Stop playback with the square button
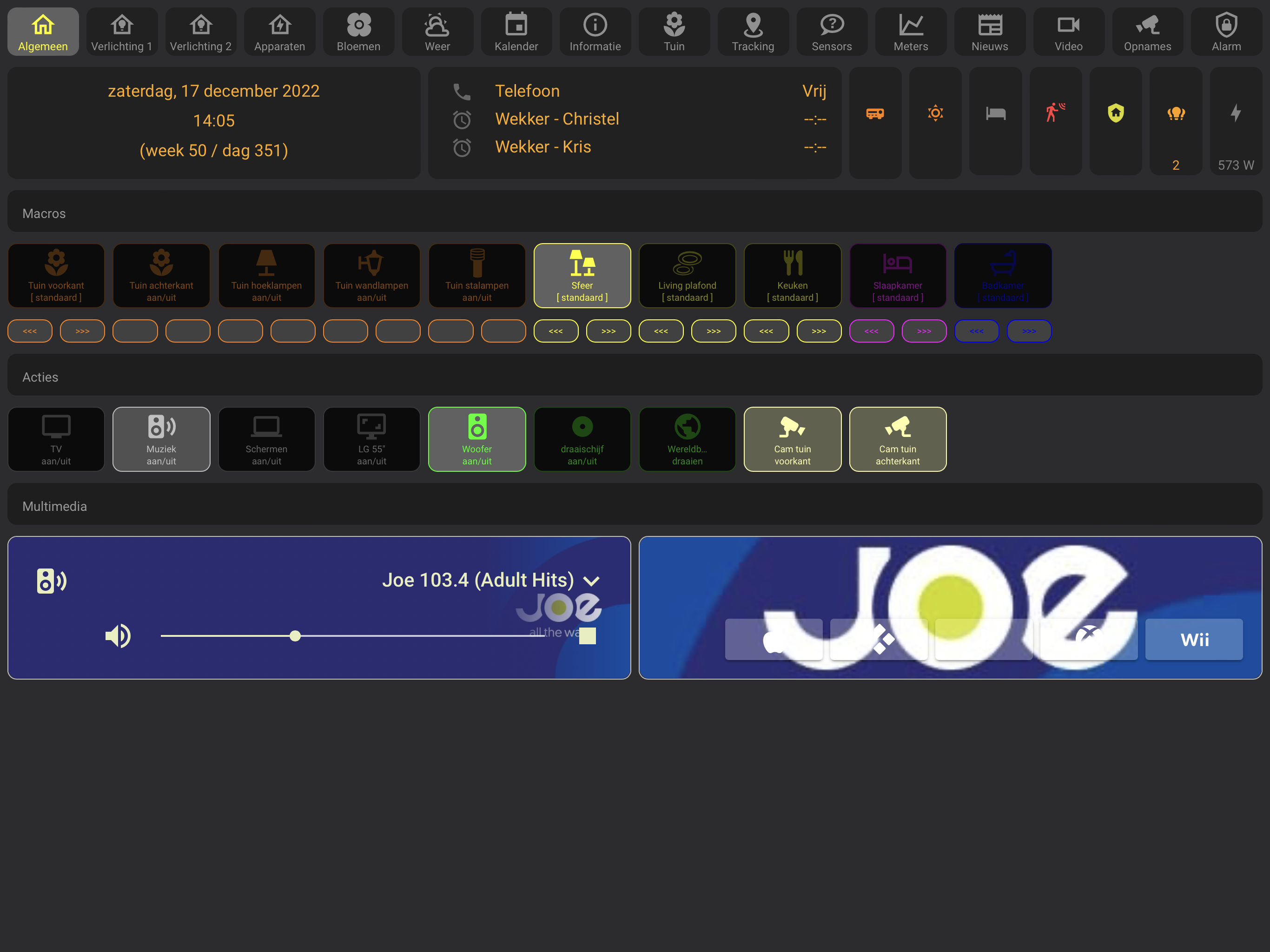 [587, 635]
